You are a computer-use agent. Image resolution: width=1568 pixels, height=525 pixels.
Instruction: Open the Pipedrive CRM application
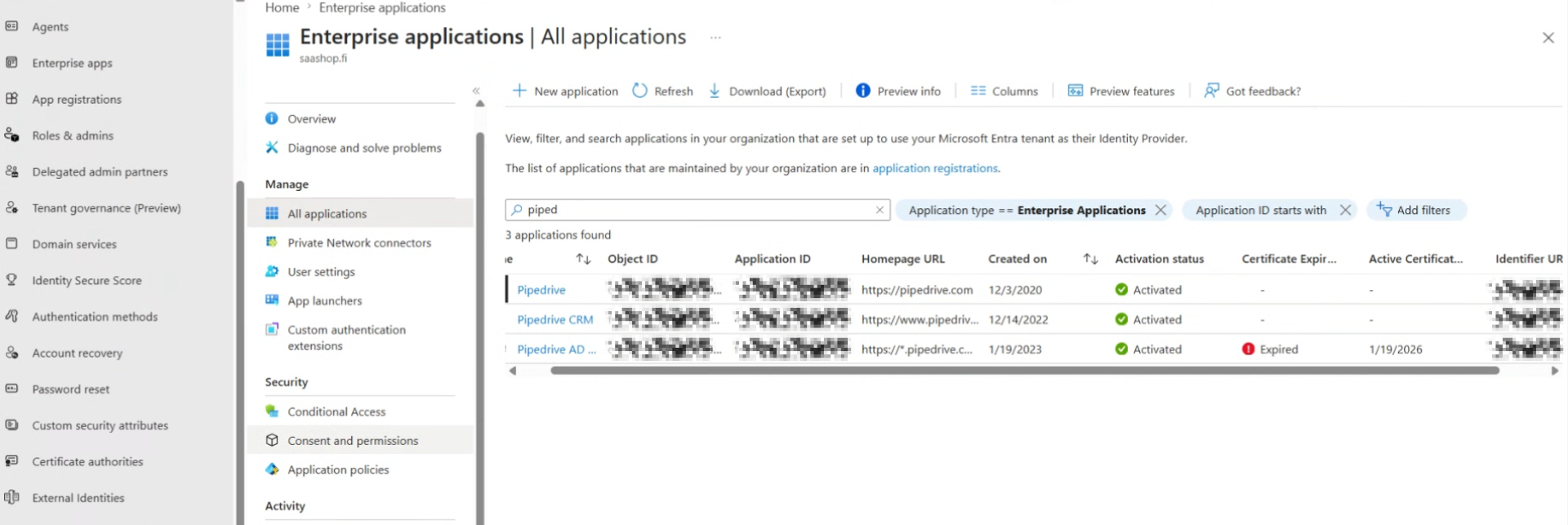tap(555, 319)
